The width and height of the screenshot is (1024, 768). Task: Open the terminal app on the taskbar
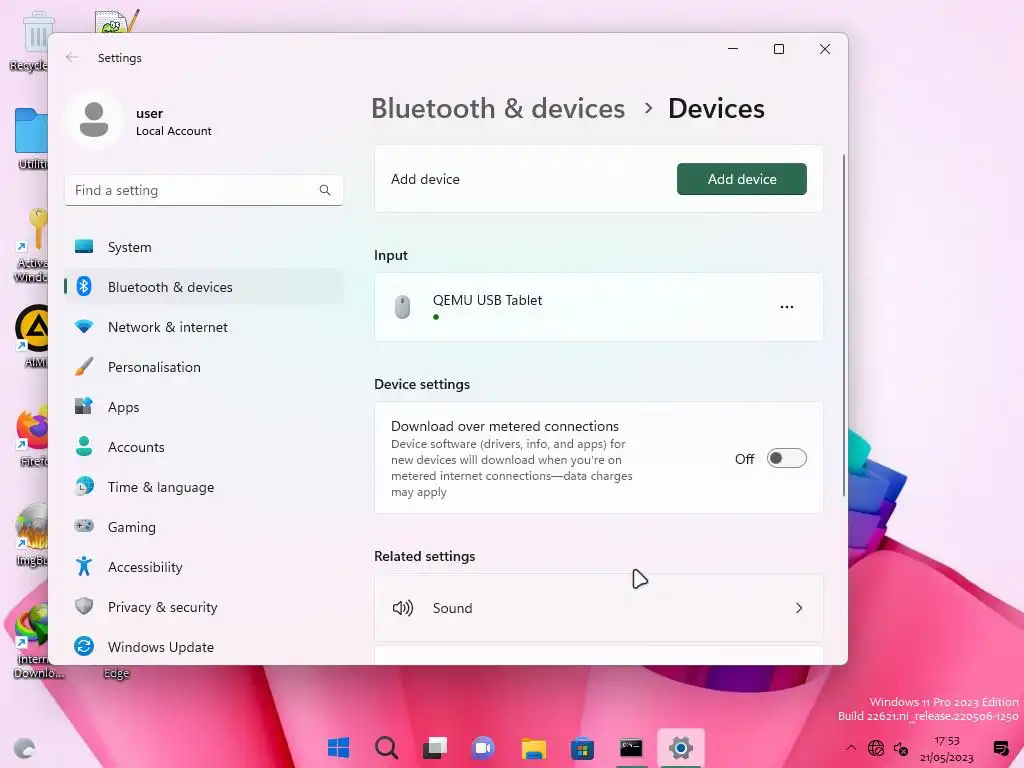631,748
